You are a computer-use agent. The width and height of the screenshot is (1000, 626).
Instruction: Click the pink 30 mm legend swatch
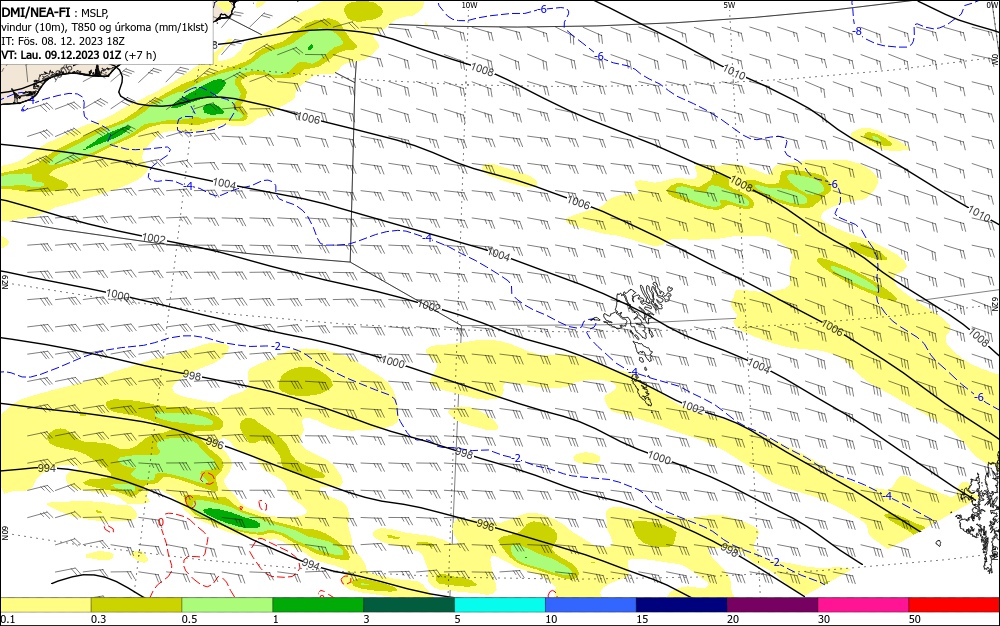[x=864, y=605]
